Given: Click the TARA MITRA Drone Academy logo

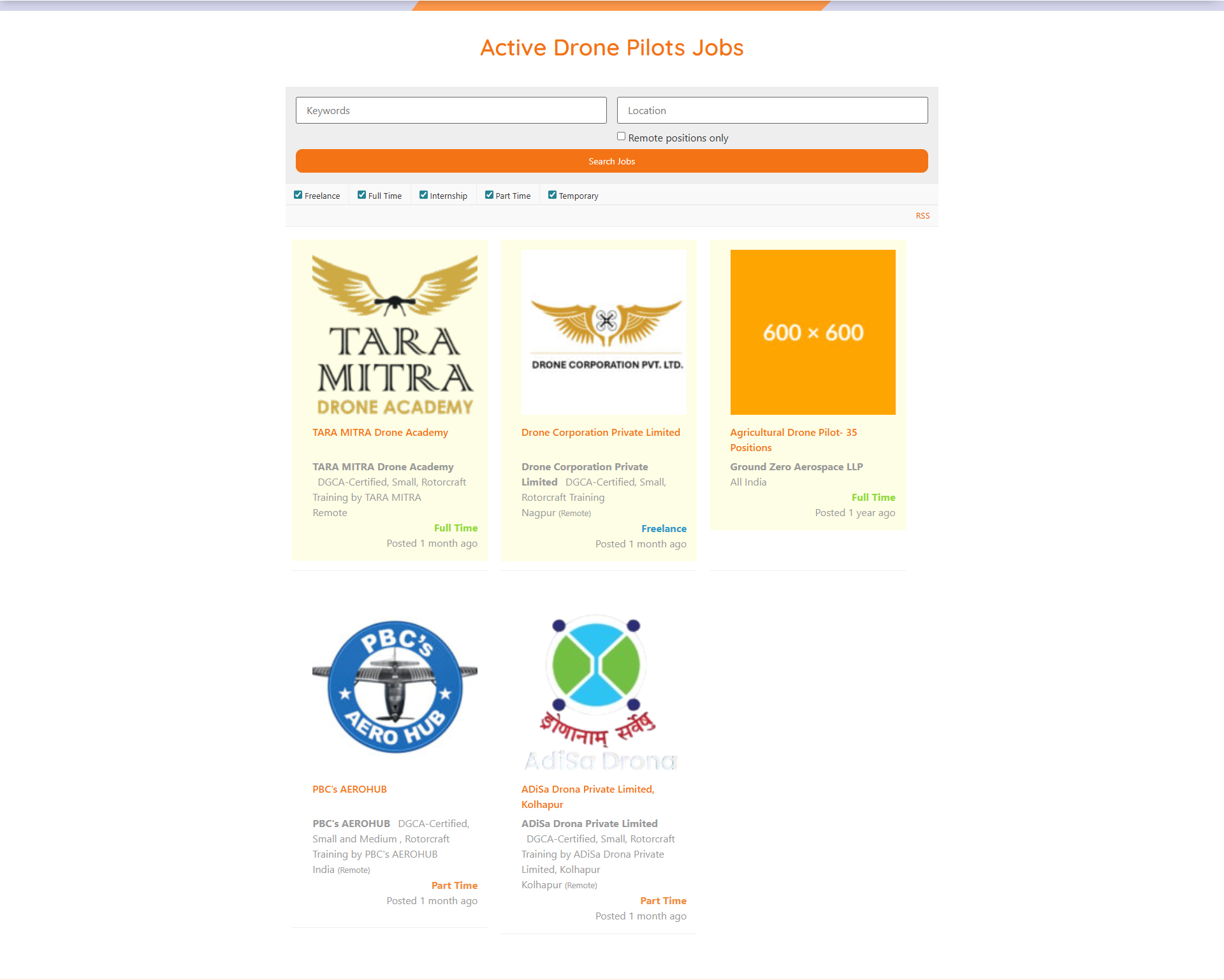Looking at the screenshot, I should point(395,333).
